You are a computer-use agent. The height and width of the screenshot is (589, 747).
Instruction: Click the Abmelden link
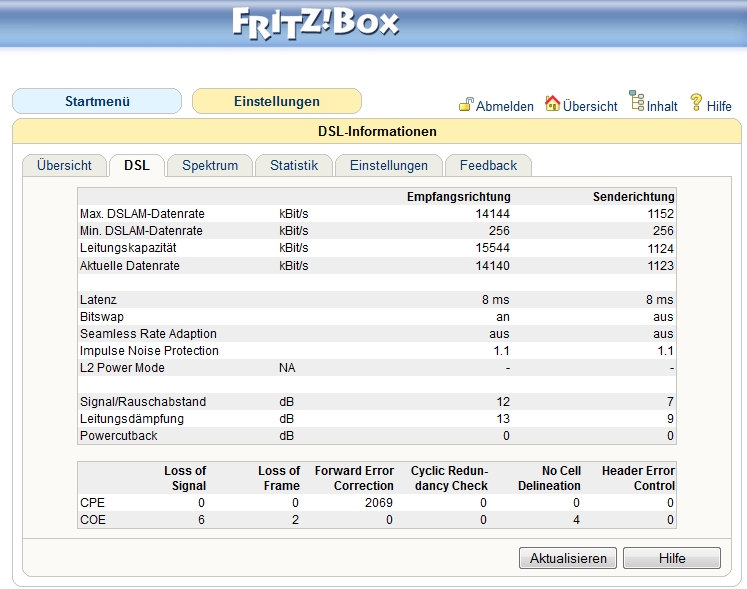[x=505, y=106]
